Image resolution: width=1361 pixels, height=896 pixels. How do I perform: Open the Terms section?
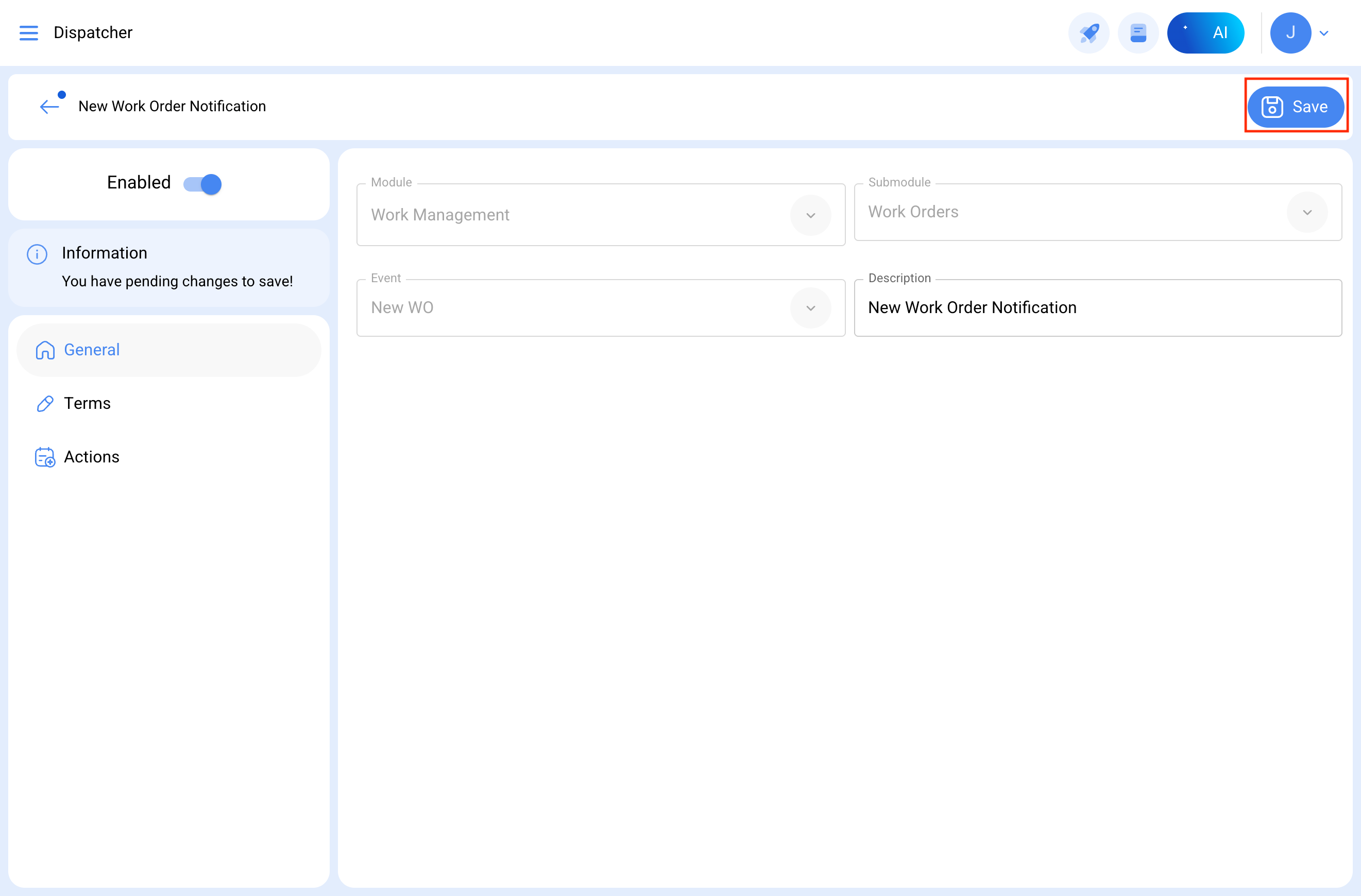[x=168, y=403]
